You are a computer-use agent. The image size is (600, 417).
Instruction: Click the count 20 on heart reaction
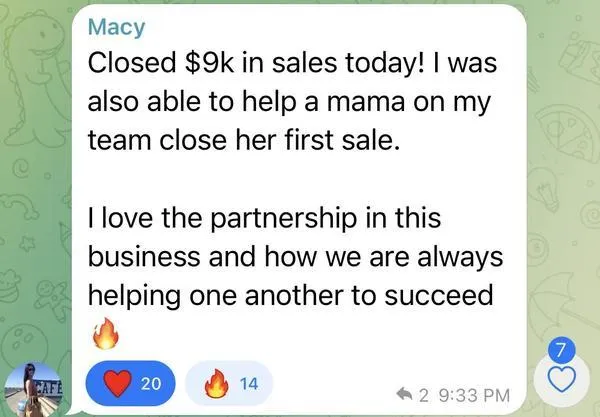coord(149,381)
